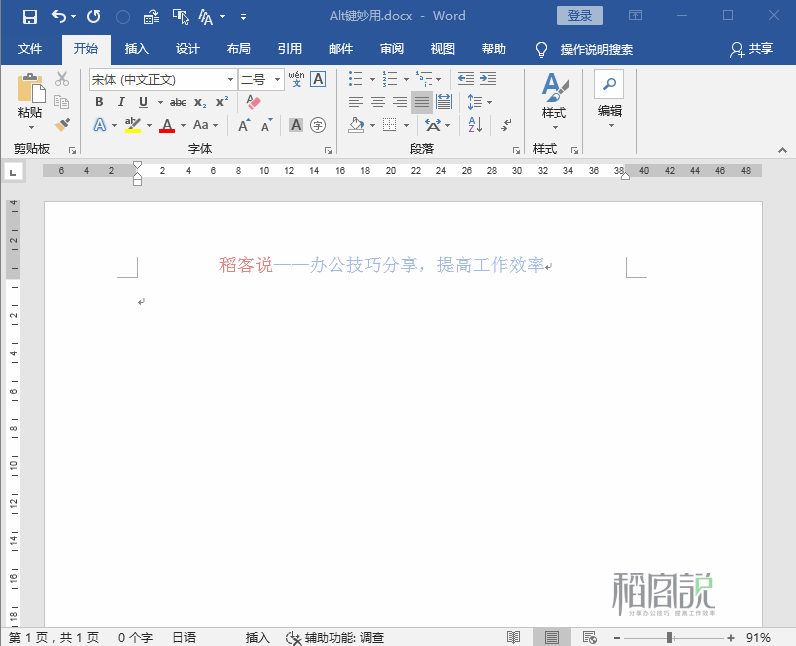The height and width of the screenshot is (646, 796).
Task: Click the 操作说明搜索 search box
Action: 596,49
